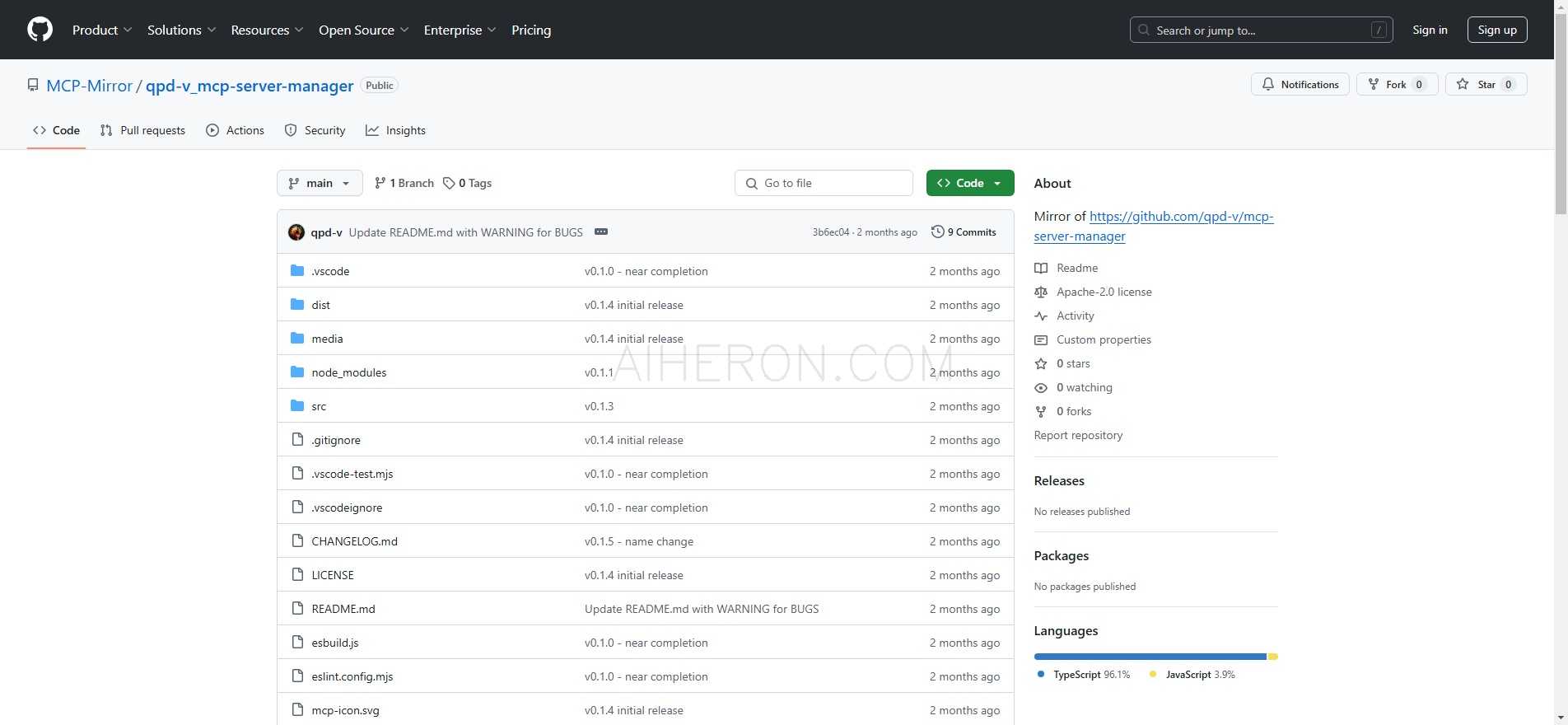Click the MCP-Mirror owner link

(89, 86)
